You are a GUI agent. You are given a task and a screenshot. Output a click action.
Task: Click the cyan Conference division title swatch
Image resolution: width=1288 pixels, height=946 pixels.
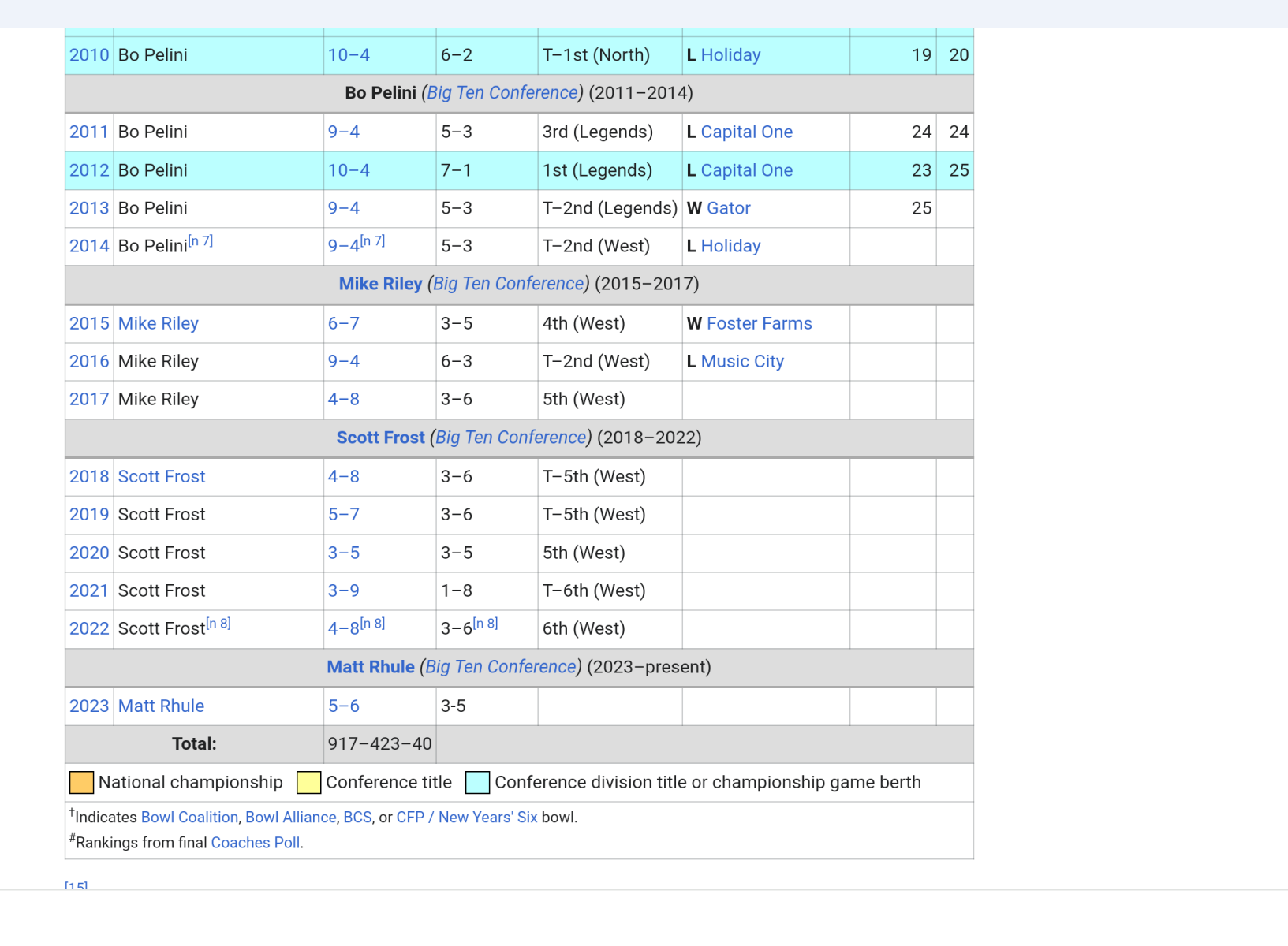[x=478, y=783]
